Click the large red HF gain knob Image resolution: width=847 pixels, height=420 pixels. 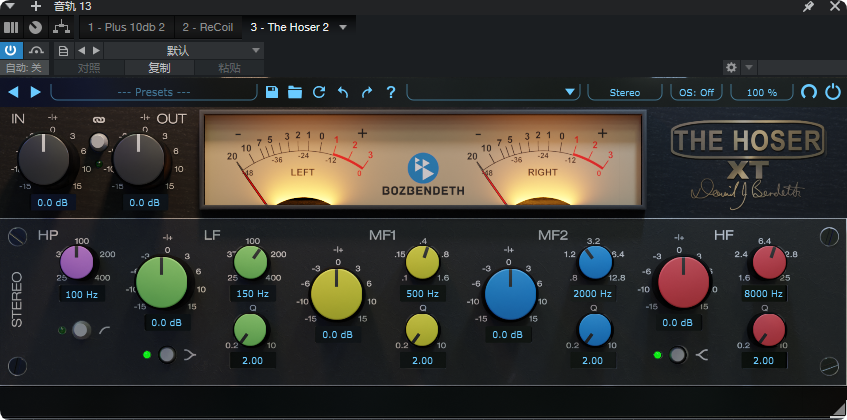[x=683, y=282]
